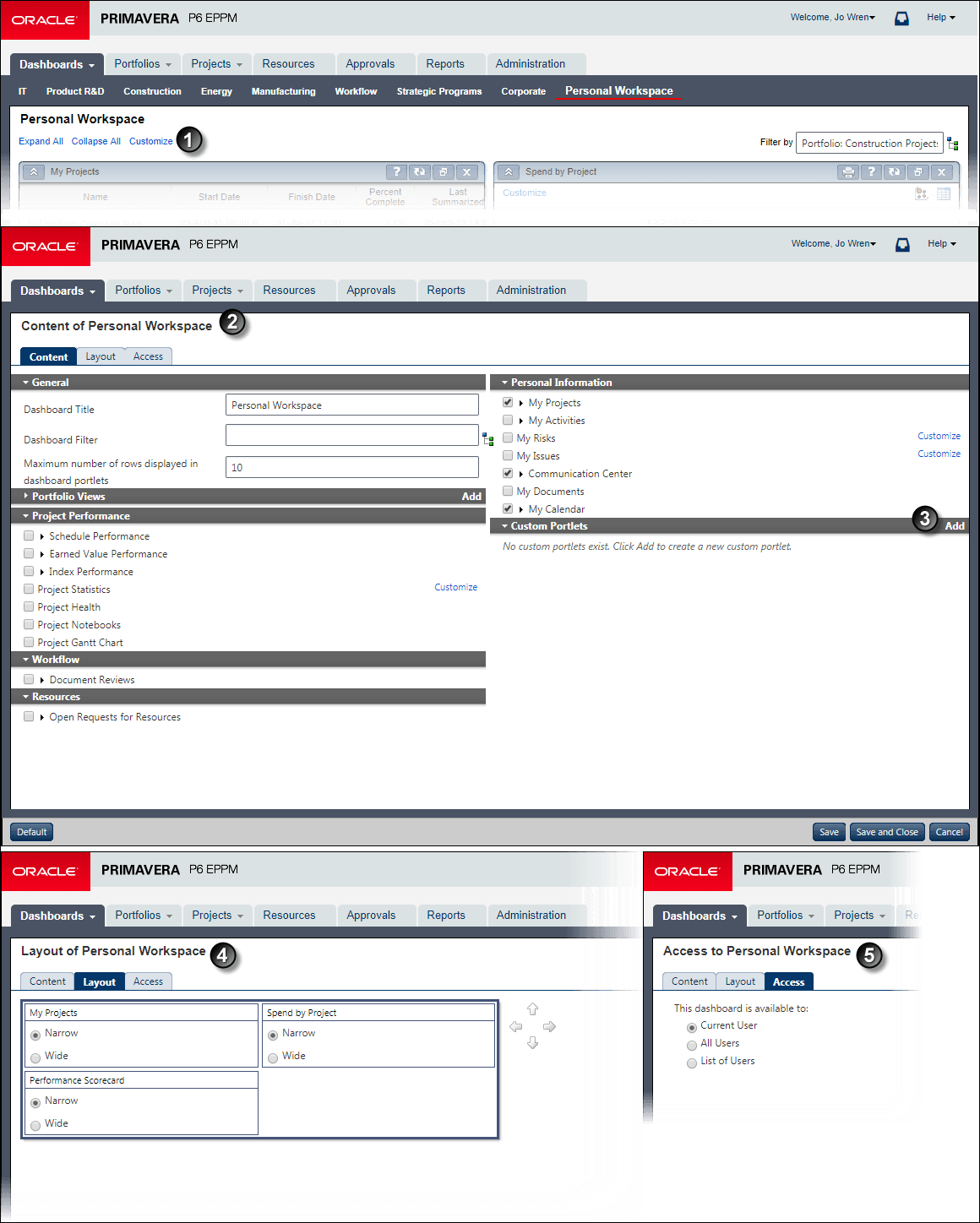Open help for the Spend by Project portlet
Viewport: 980px width, 1223px height.
(871, 171)
